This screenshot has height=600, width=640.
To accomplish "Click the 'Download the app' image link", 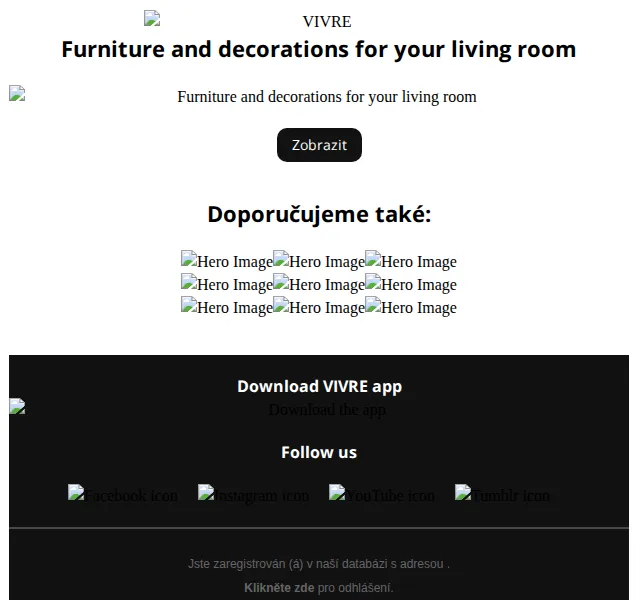I will (319, 409).
